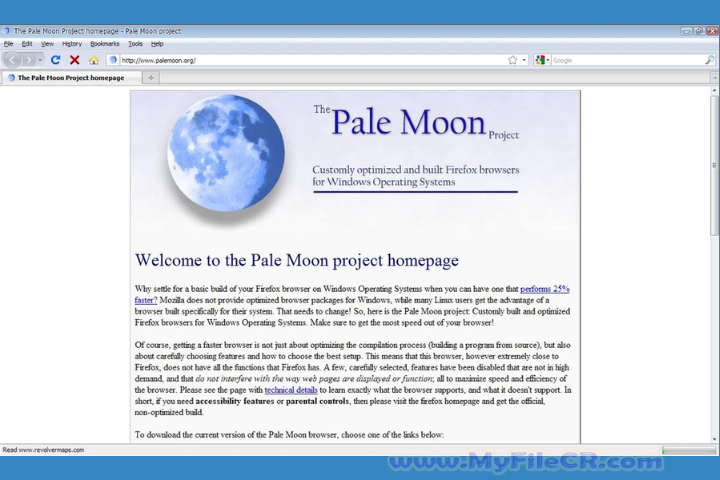Close the Pale Moon browser window
This screenshot has height=480, width=720.
coord(712,31)
